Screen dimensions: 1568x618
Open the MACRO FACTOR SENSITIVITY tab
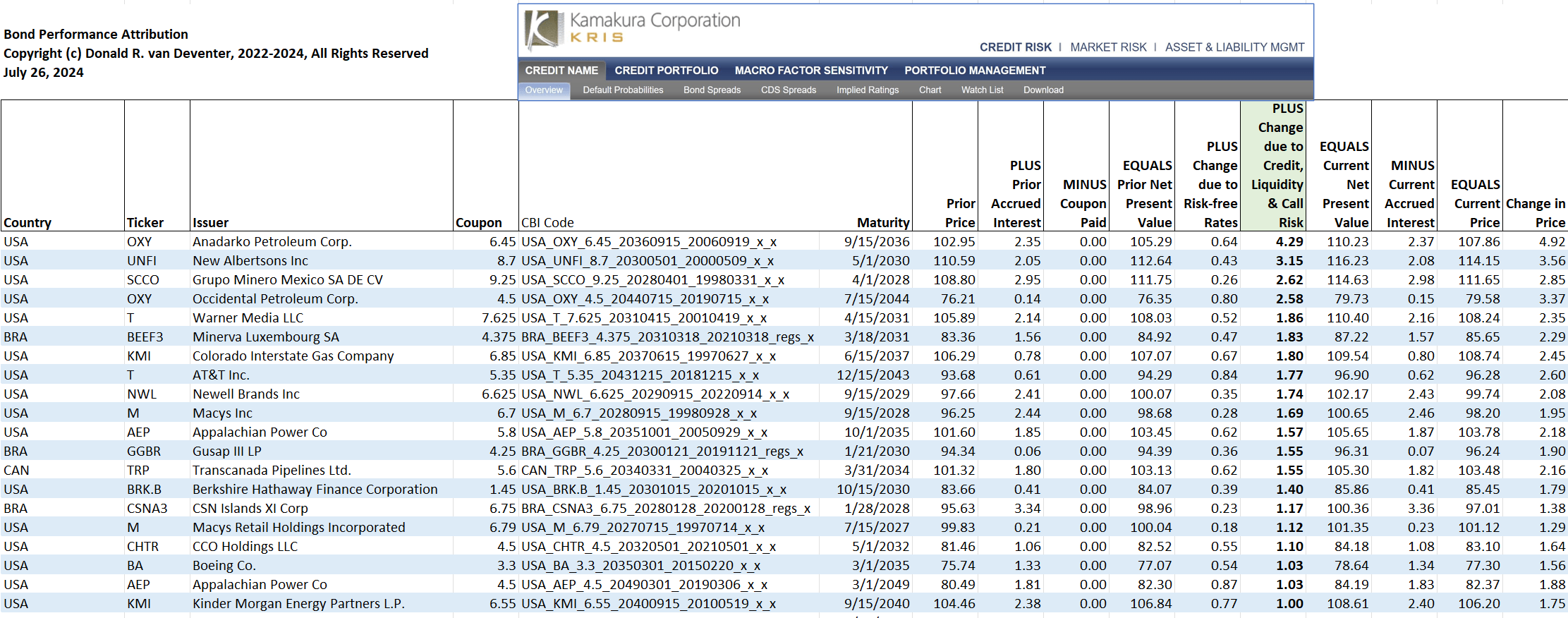[x=811, y=71]
